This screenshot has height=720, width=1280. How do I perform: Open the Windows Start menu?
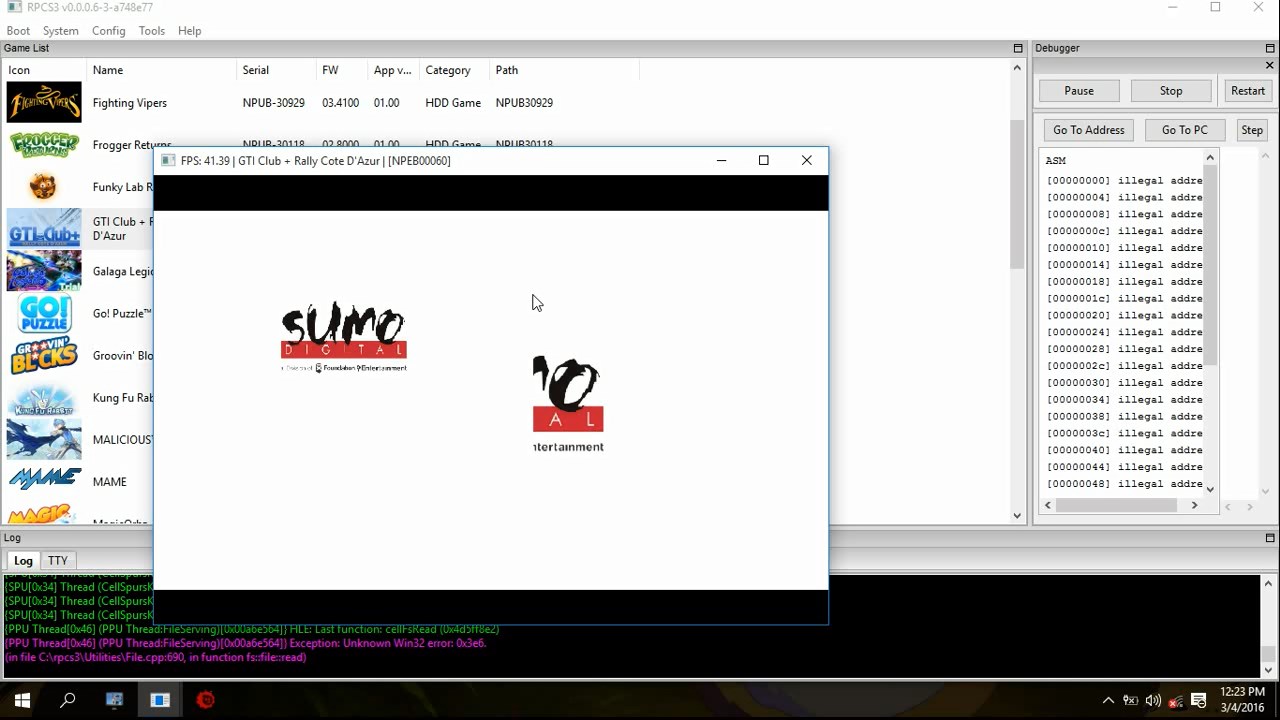point(22,700)
